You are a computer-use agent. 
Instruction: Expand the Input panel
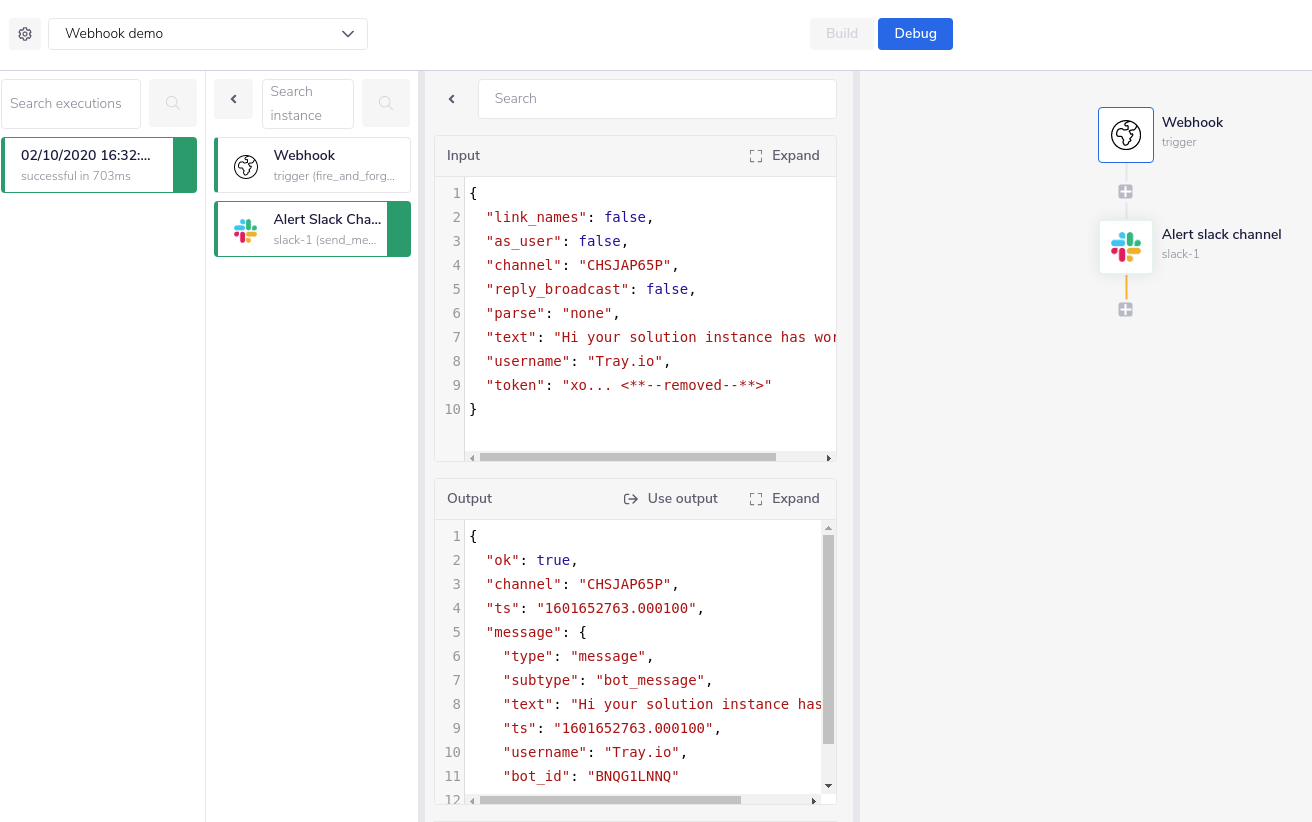click(784, 155)
